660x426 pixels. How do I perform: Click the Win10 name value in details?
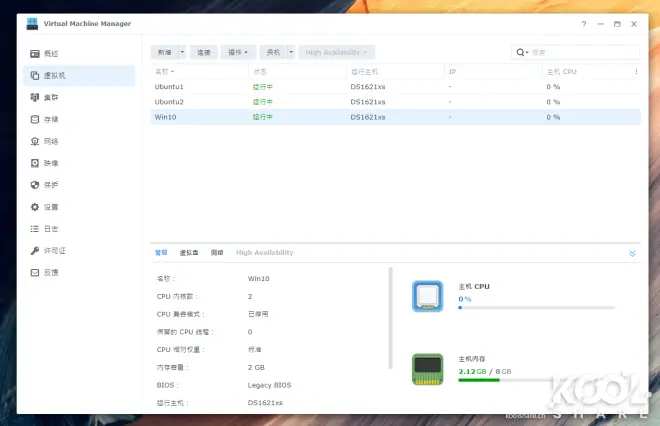[258, 279]
